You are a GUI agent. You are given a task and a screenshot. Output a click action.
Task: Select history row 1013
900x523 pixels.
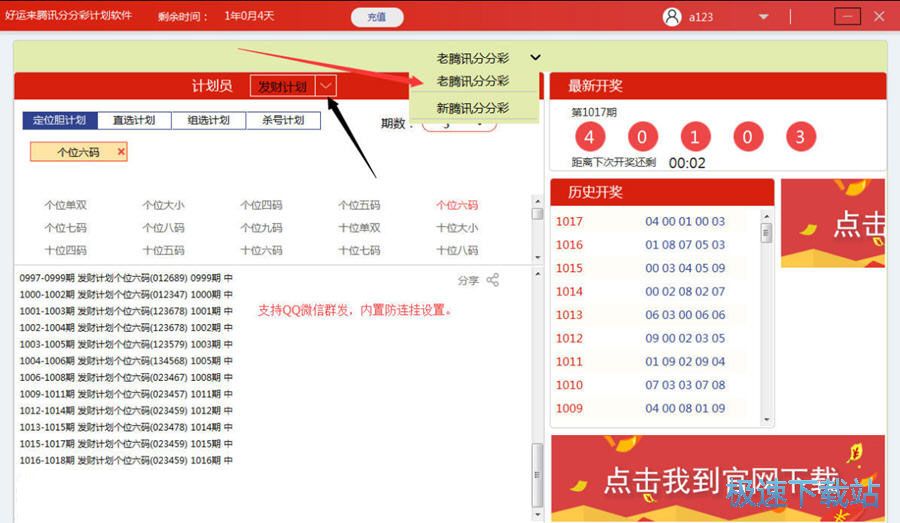pyautogui.click(x=655, y=315)
